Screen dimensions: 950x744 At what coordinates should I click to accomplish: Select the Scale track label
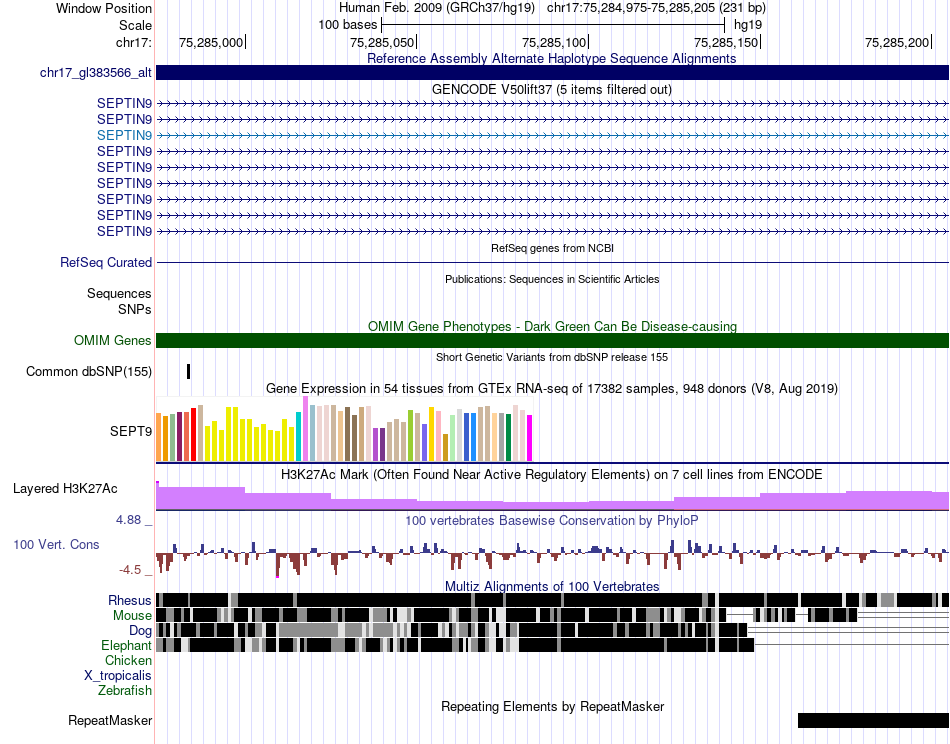(135, 25)
